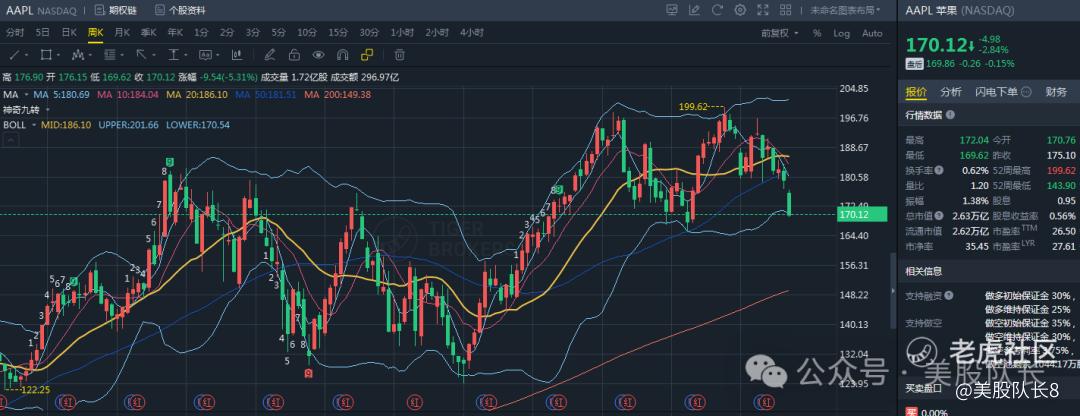Image resolution: width=1080 pixels, height=416 pixels.
Task: Expand the Fibonacci tool dropdown arrow
Action: tap(121, 55)
